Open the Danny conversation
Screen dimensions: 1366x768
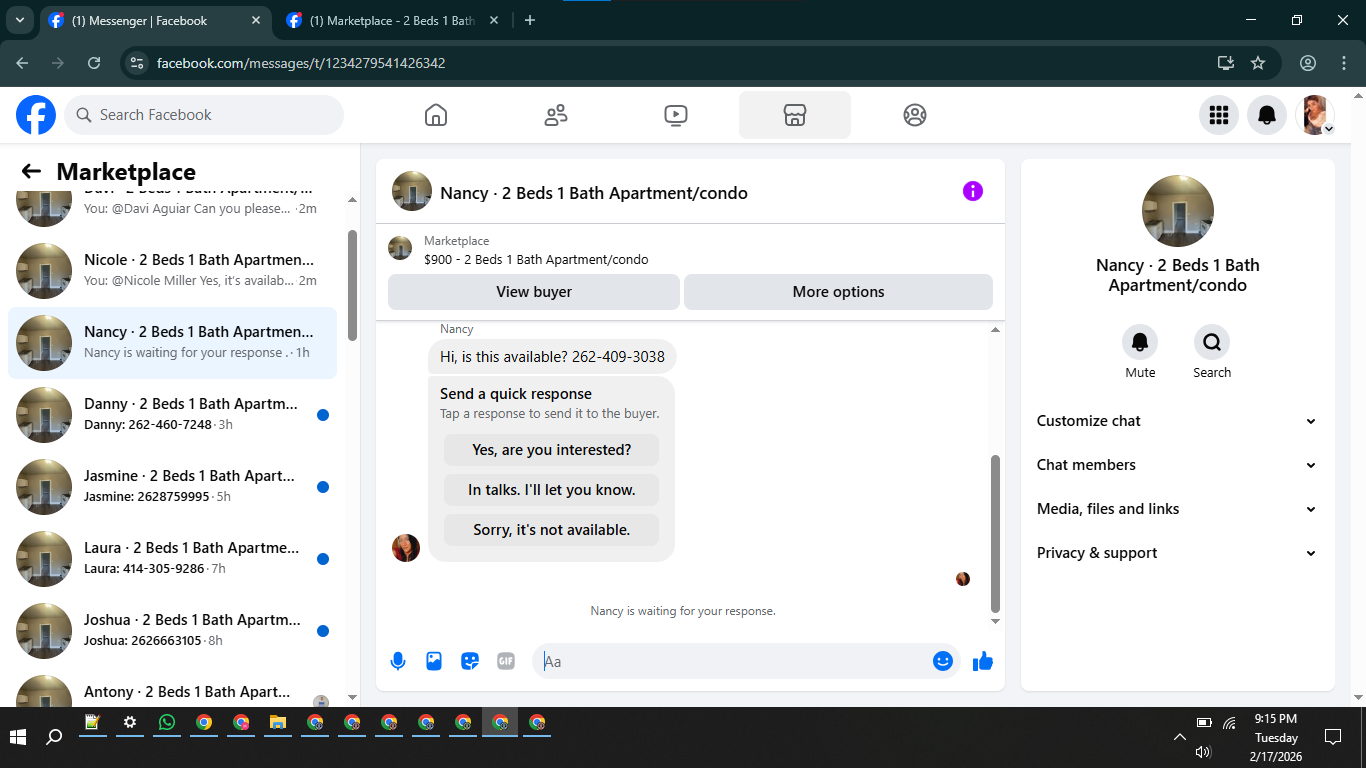172,414
